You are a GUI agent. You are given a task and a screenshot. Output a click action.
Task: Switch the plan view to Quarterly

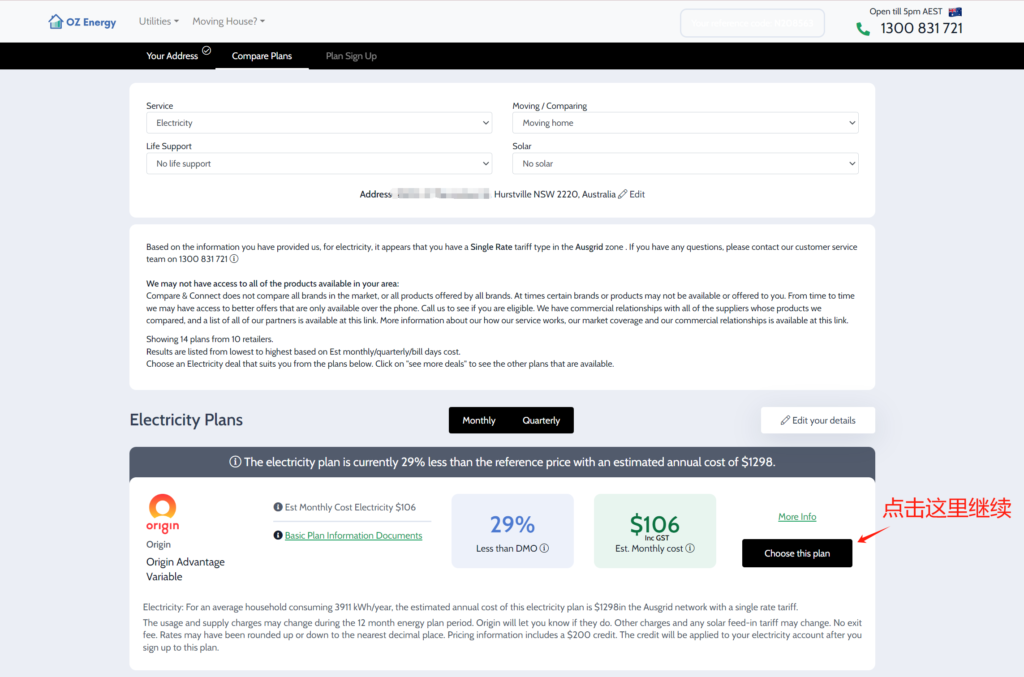click(541, 420)
